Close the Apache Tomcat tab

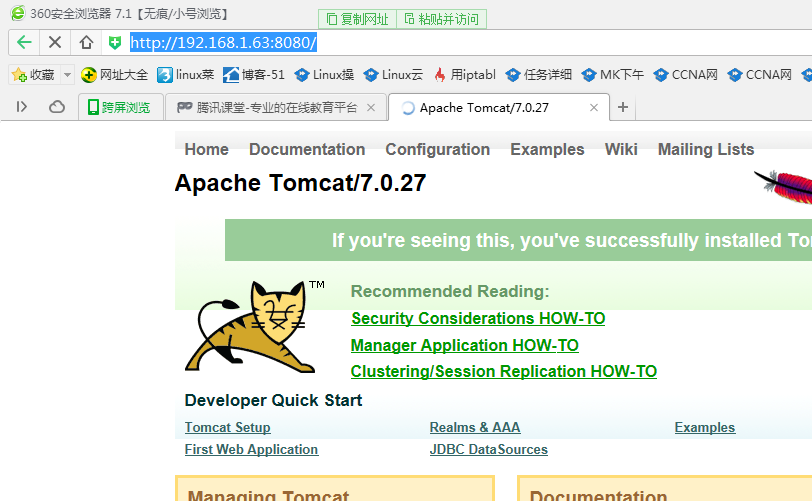click(x=594, y=107)
